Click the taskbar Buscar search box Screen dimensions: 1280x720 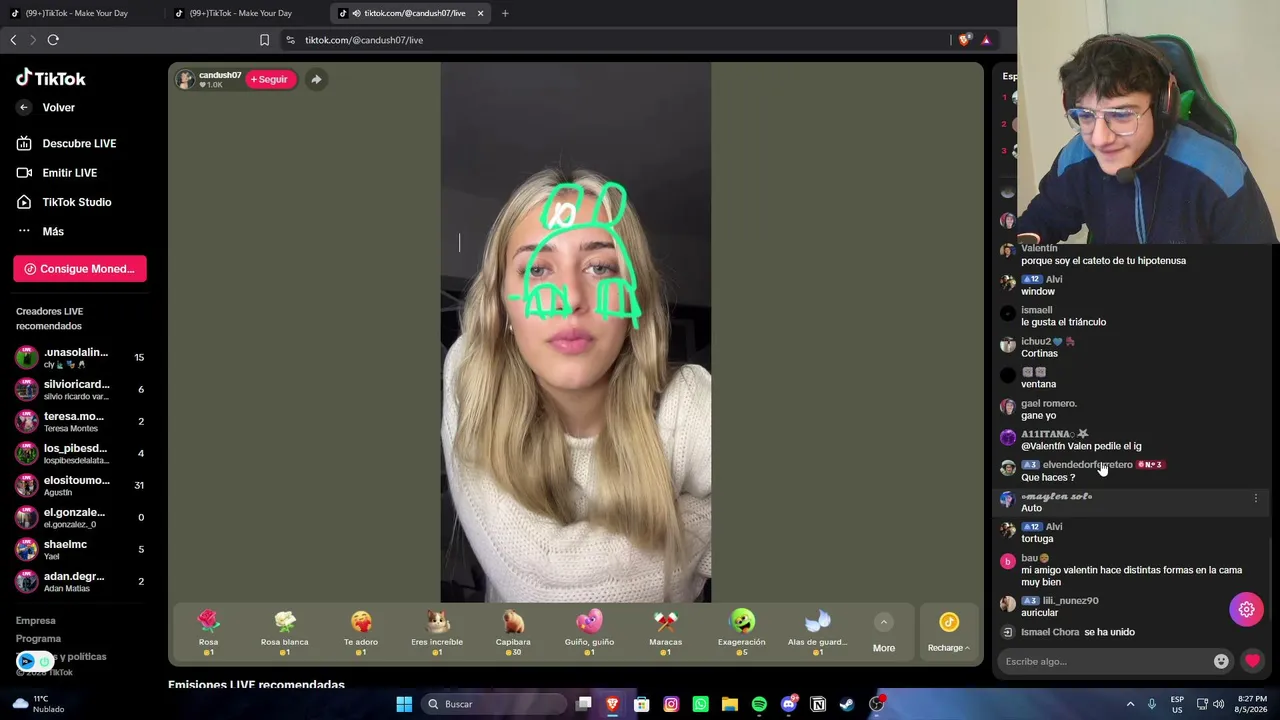pos(494,704)
